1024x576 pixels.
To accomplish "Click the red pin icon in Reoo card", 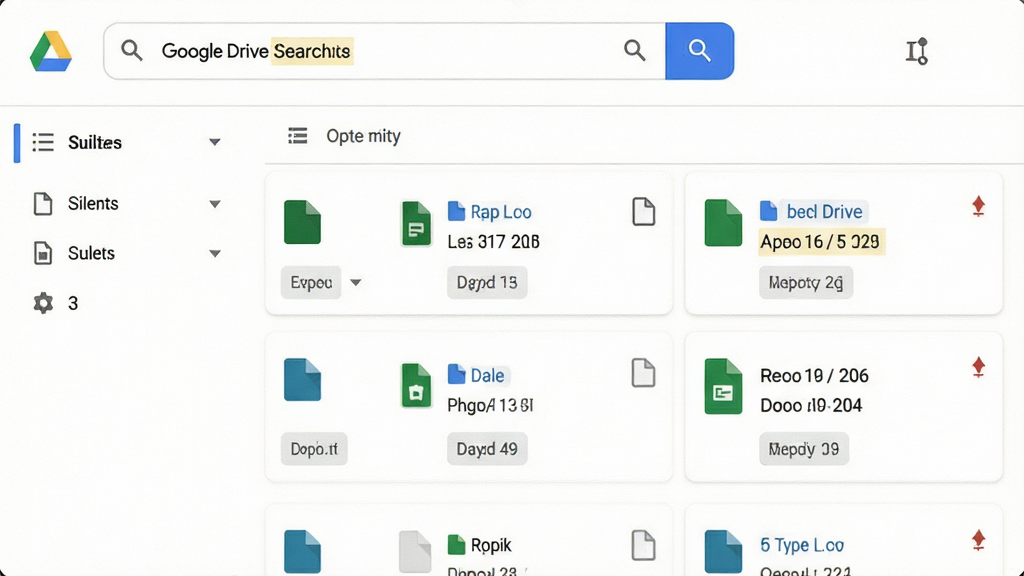I will 978,368.
